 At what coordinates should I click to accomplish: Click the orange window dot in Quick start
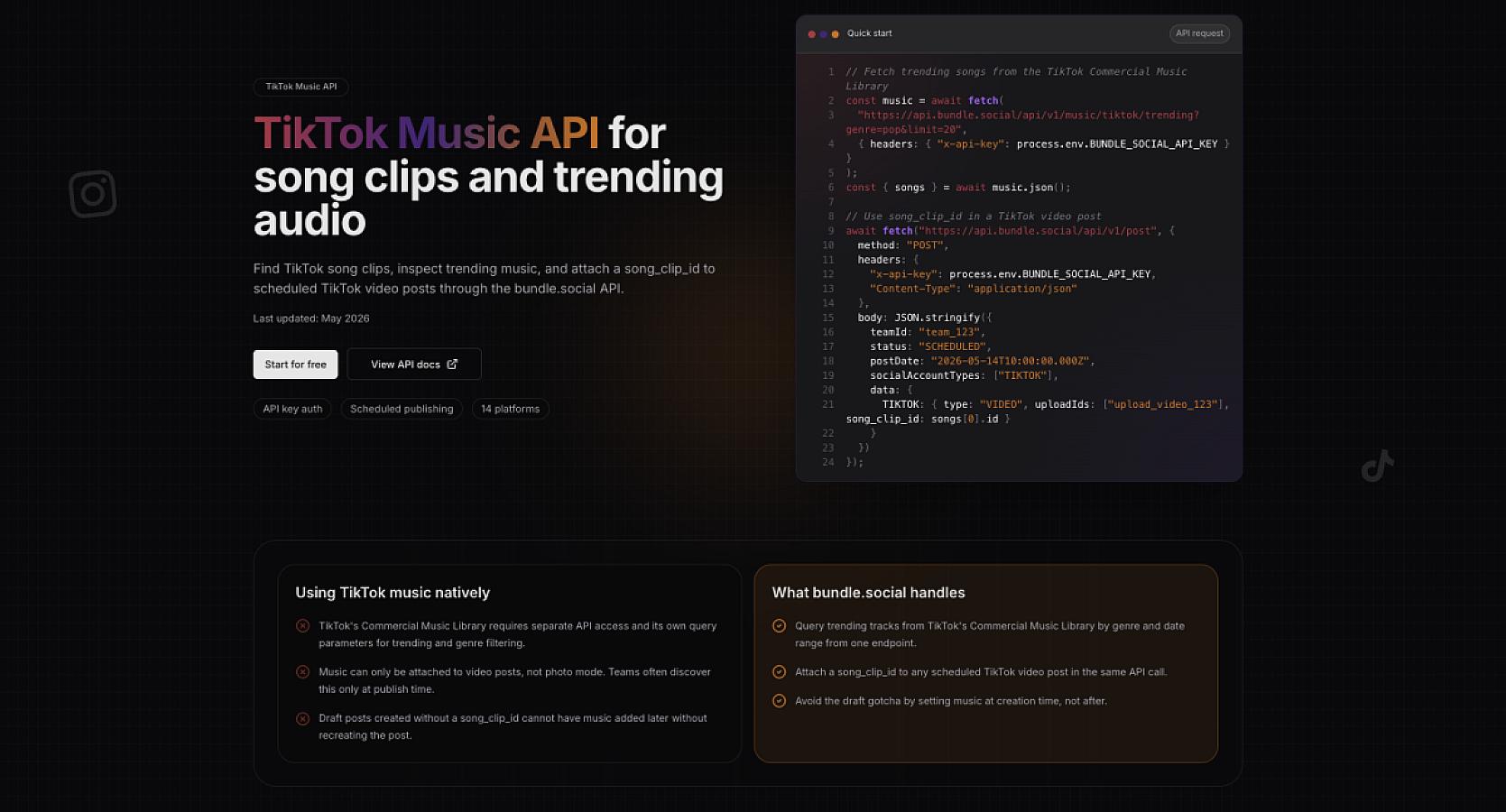tap(835, 34)
